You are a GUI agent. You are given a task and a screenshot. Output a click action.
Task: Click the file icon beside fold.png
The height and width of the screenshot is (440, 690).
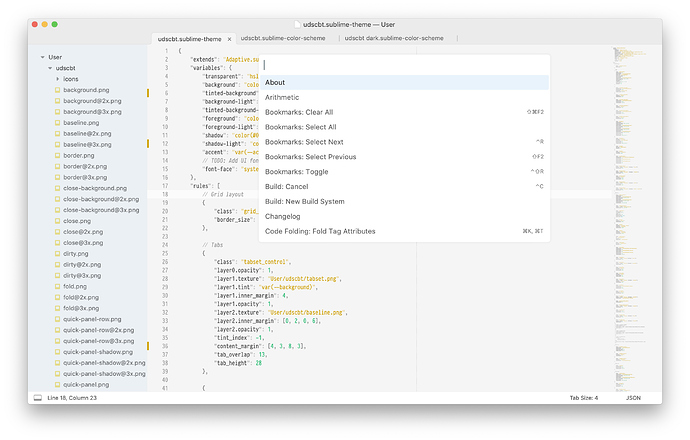coord(57,286)
